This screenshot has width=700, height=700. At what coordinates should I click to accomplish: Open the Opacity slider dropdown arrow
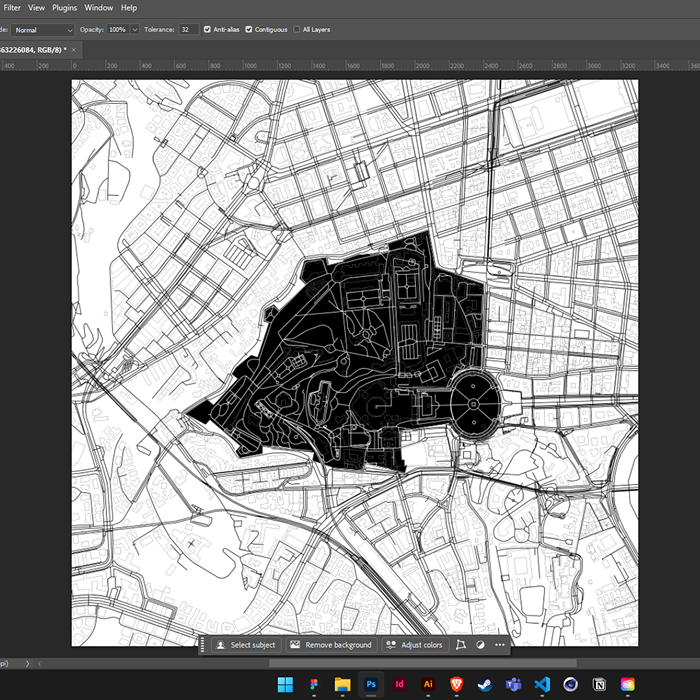pos(134,30)
